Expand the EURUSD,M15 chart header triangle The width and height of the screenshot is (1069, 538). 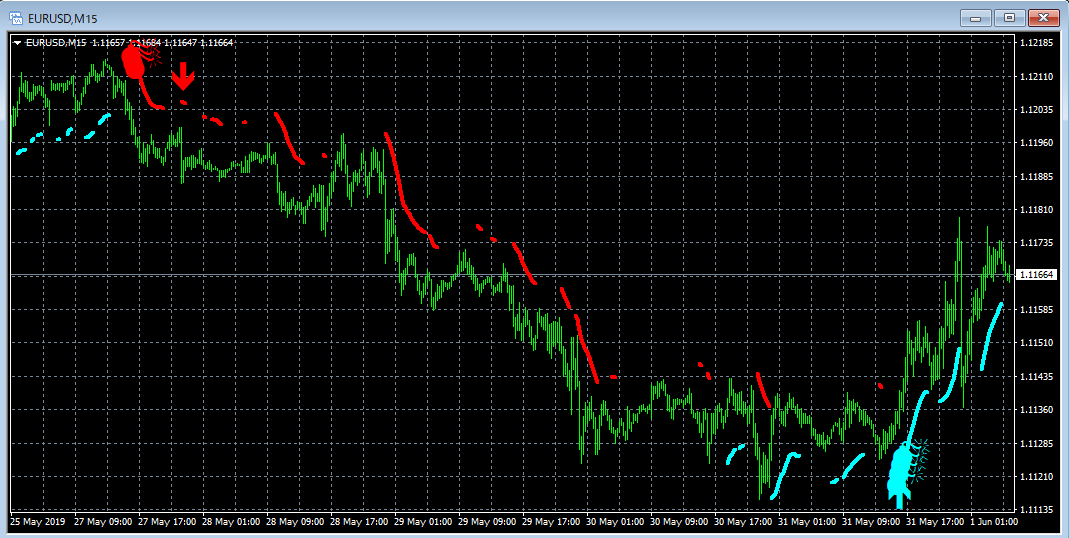17,43
